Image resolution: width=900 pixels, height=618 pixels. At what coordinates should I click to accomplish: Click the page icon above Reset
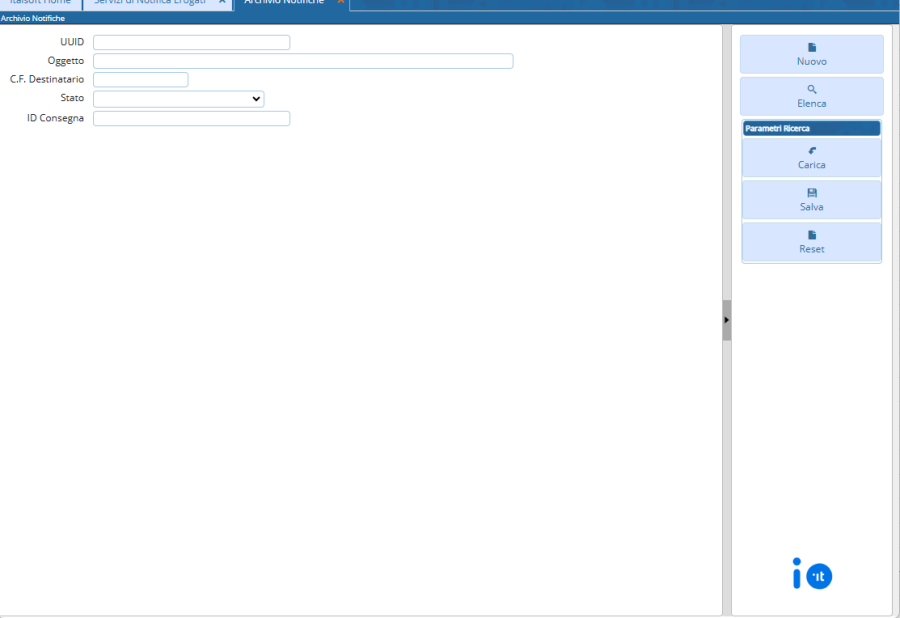click(x=812, y=235)
